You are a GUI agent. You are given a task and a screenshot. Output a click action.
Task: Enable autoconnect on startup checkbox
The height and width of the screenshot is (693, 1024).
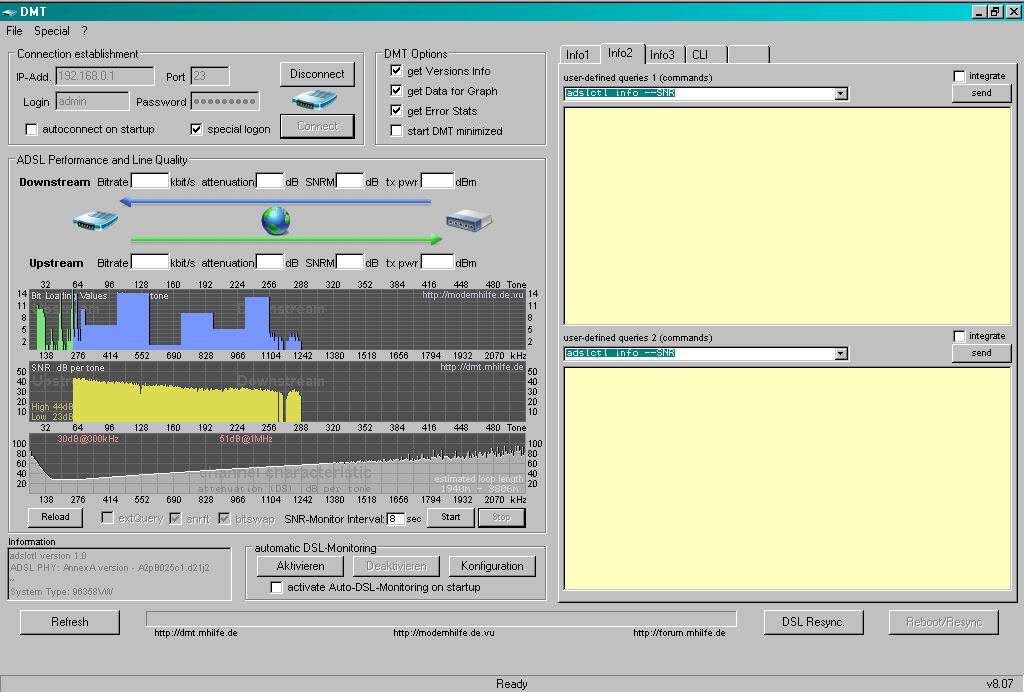pos(31,129)
